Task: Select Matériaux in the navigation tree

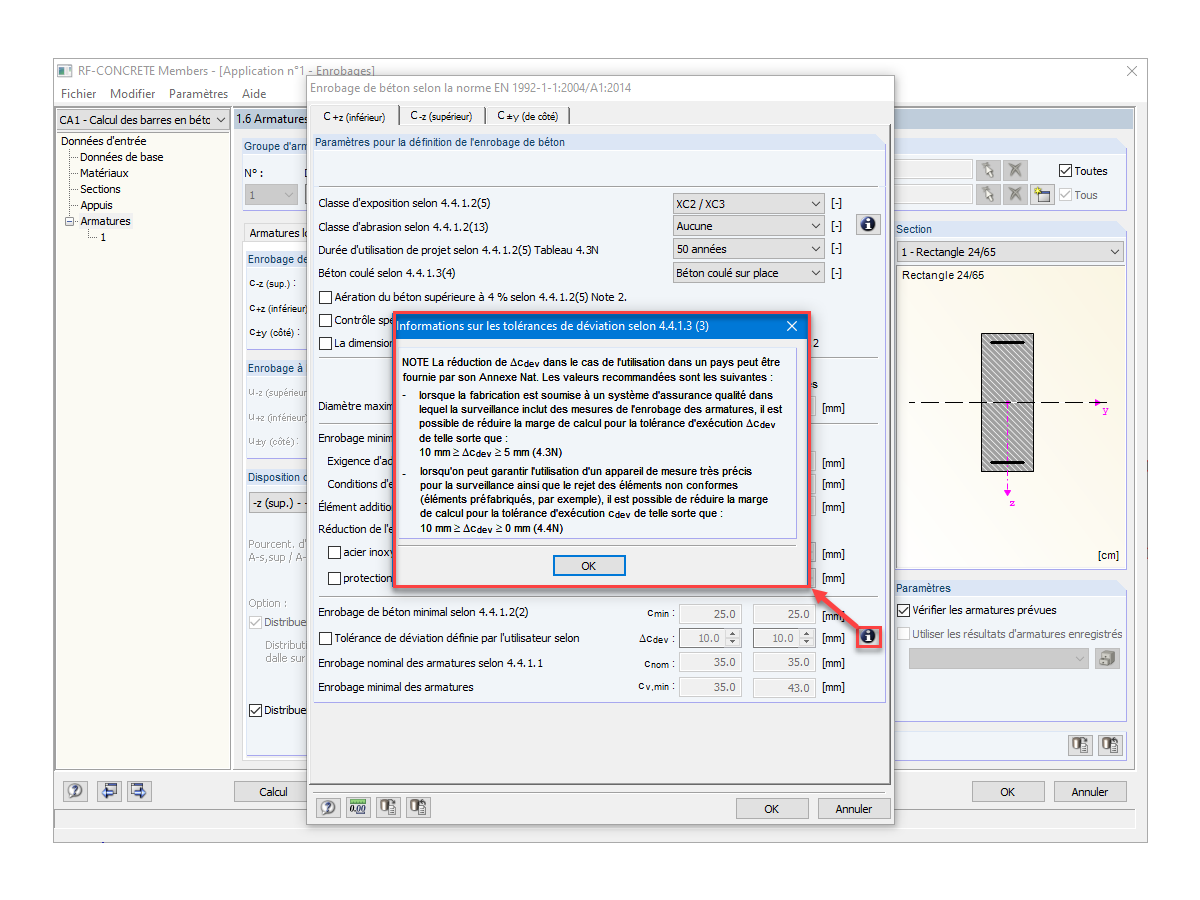Action: tap(104, 173)
